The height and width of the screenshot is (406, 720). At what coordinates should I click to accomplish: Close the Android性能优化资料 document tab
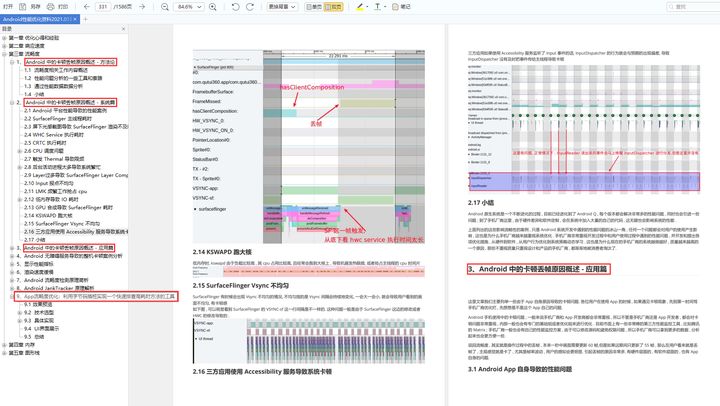[75, 19]
